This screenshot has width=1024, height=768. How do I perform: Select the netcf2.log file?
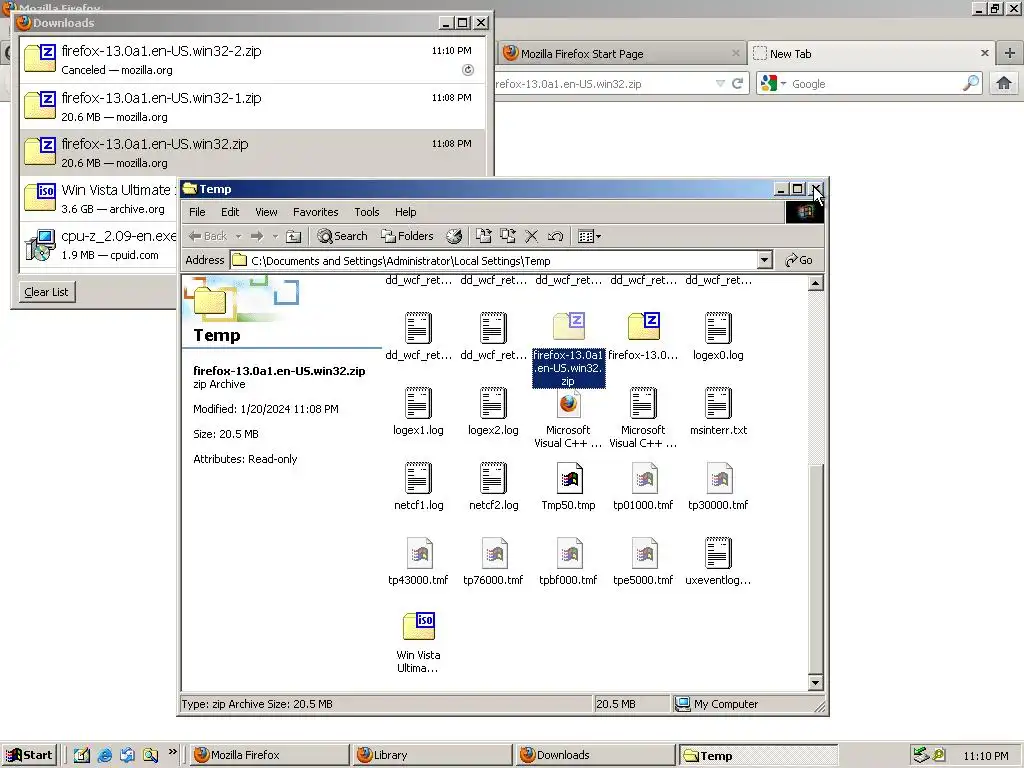click(493, 487)
